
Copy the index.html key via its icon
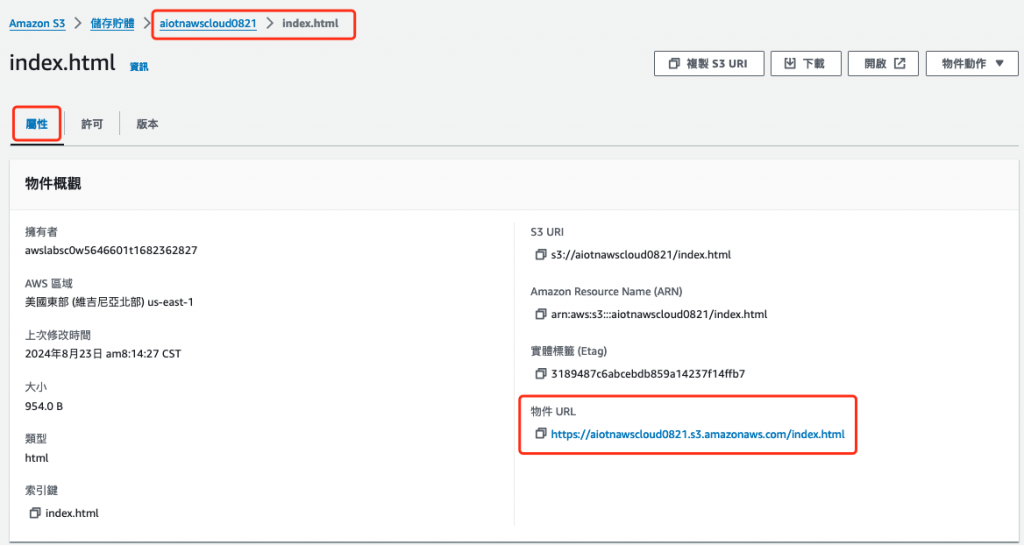point(35,513)
